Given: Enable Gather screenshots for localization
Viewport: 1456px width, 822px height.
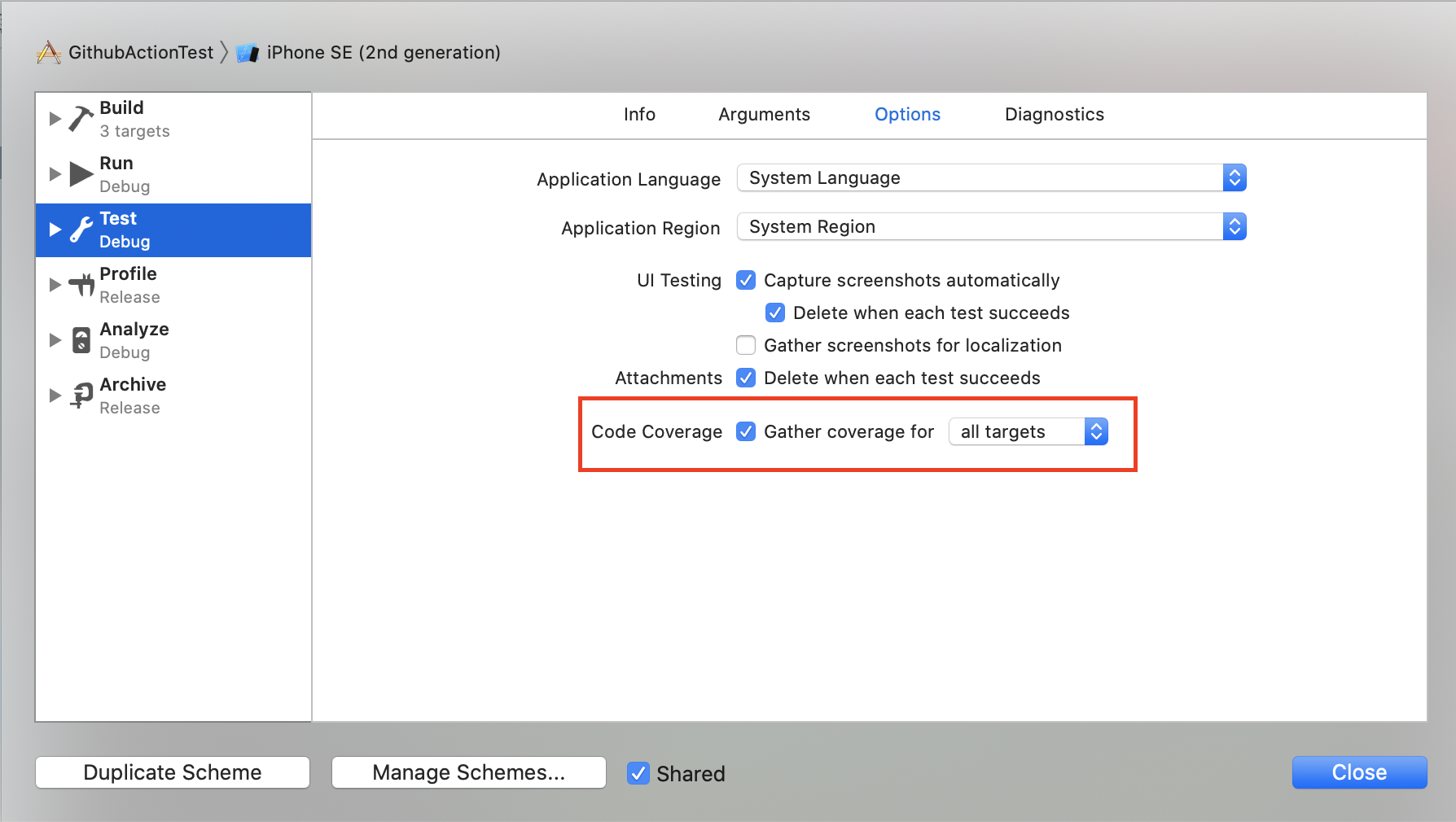Looking at the screenshot, I should [x=746, y=346].
